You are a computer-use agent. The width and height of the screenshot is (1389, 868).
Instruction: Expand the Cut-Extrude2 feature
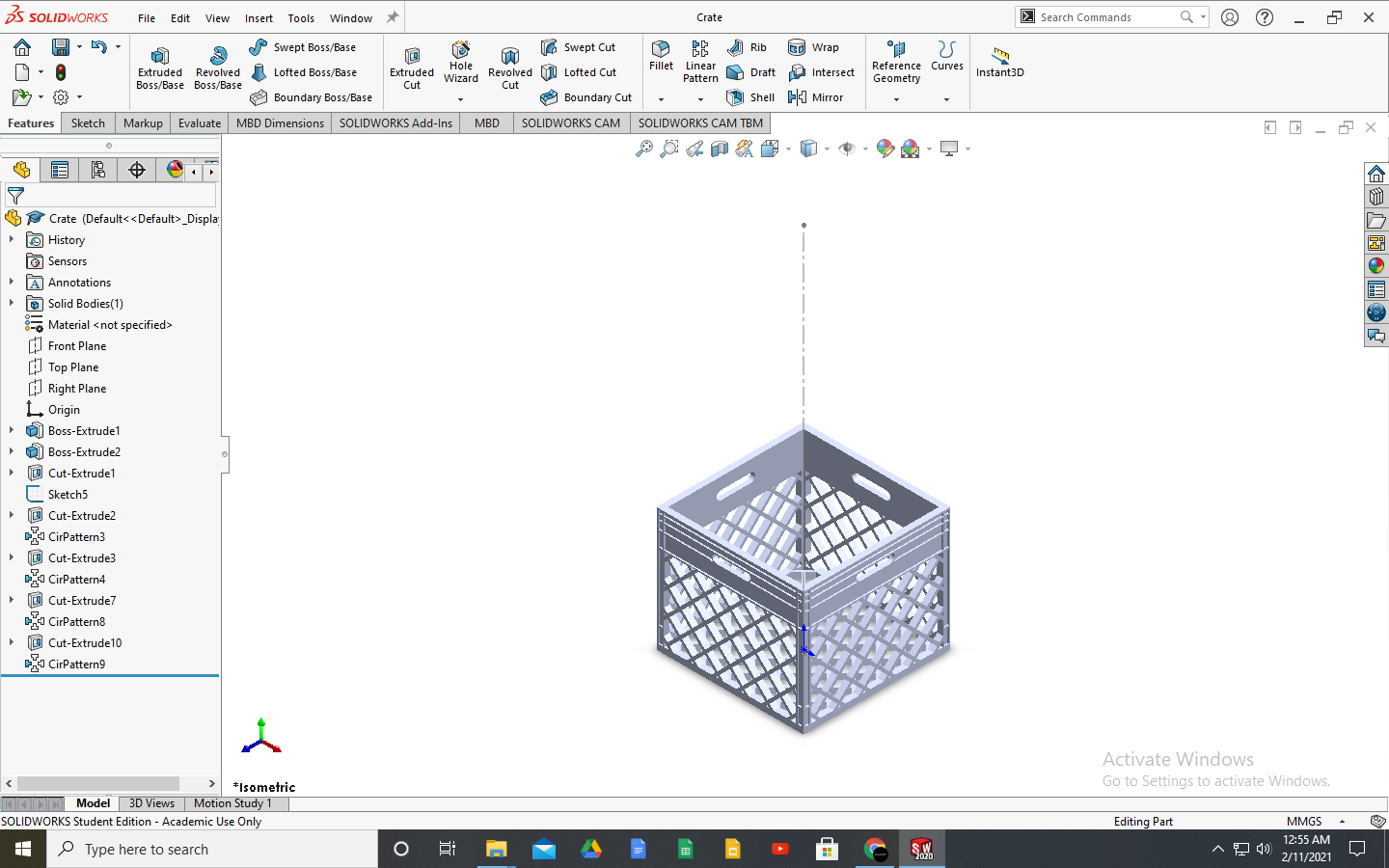(x=12, y=516)
